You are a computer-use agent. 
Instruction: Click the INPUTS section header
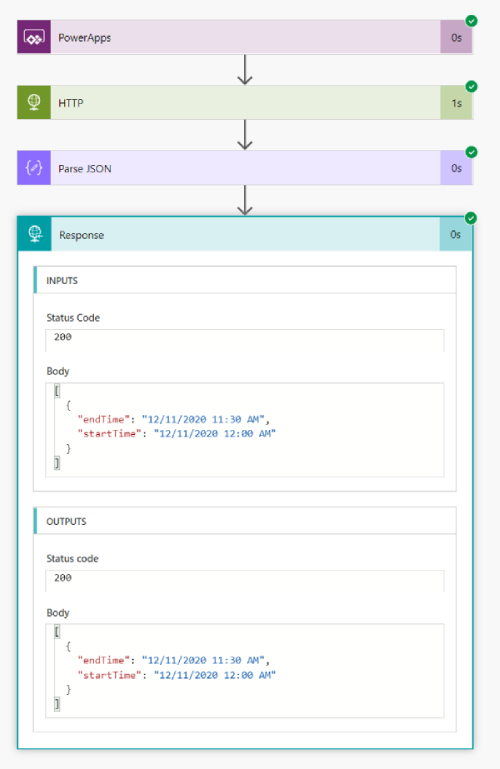pos(245,280)
